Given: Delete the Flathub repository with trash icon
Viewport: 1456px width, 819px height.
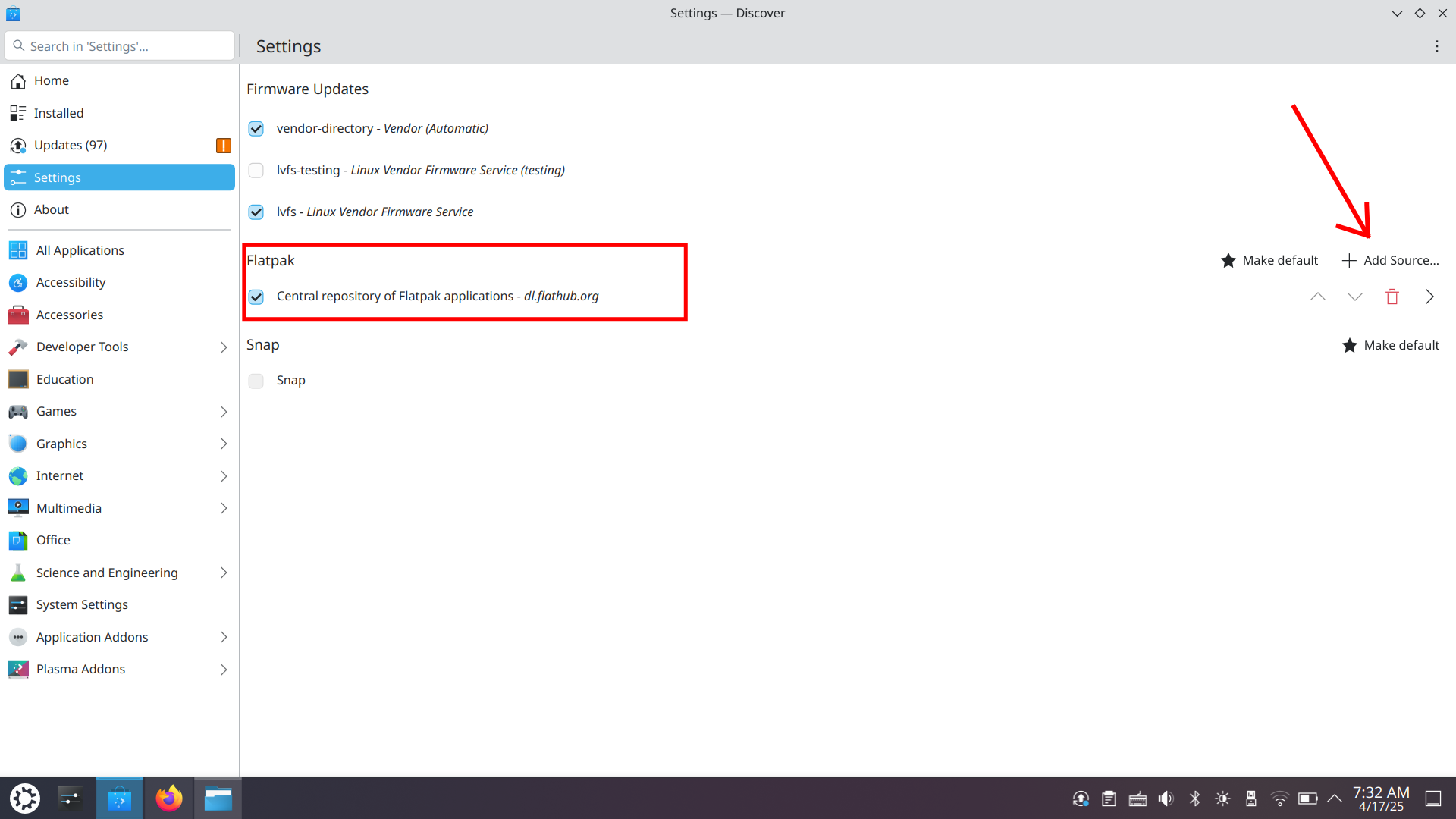Looking at the screenshot, I should [x=1392, y=297].
